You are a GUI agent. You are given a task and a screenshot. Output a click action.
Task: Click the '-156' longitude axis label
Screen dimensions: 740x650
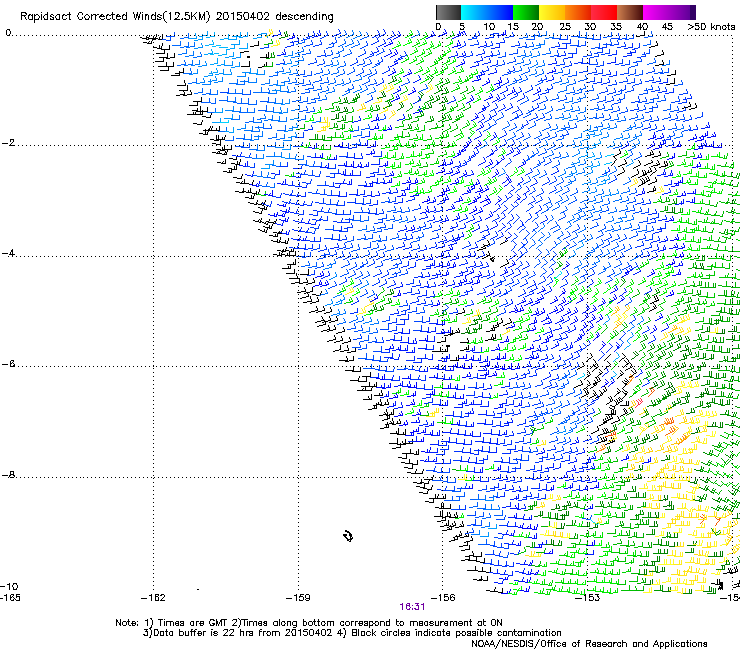pos(443,598)
